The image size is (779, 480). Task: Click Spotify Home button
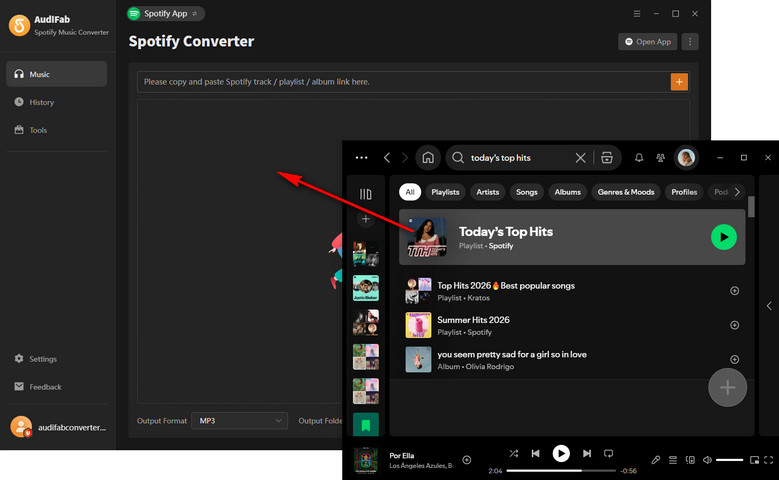(x=428, y=158)
